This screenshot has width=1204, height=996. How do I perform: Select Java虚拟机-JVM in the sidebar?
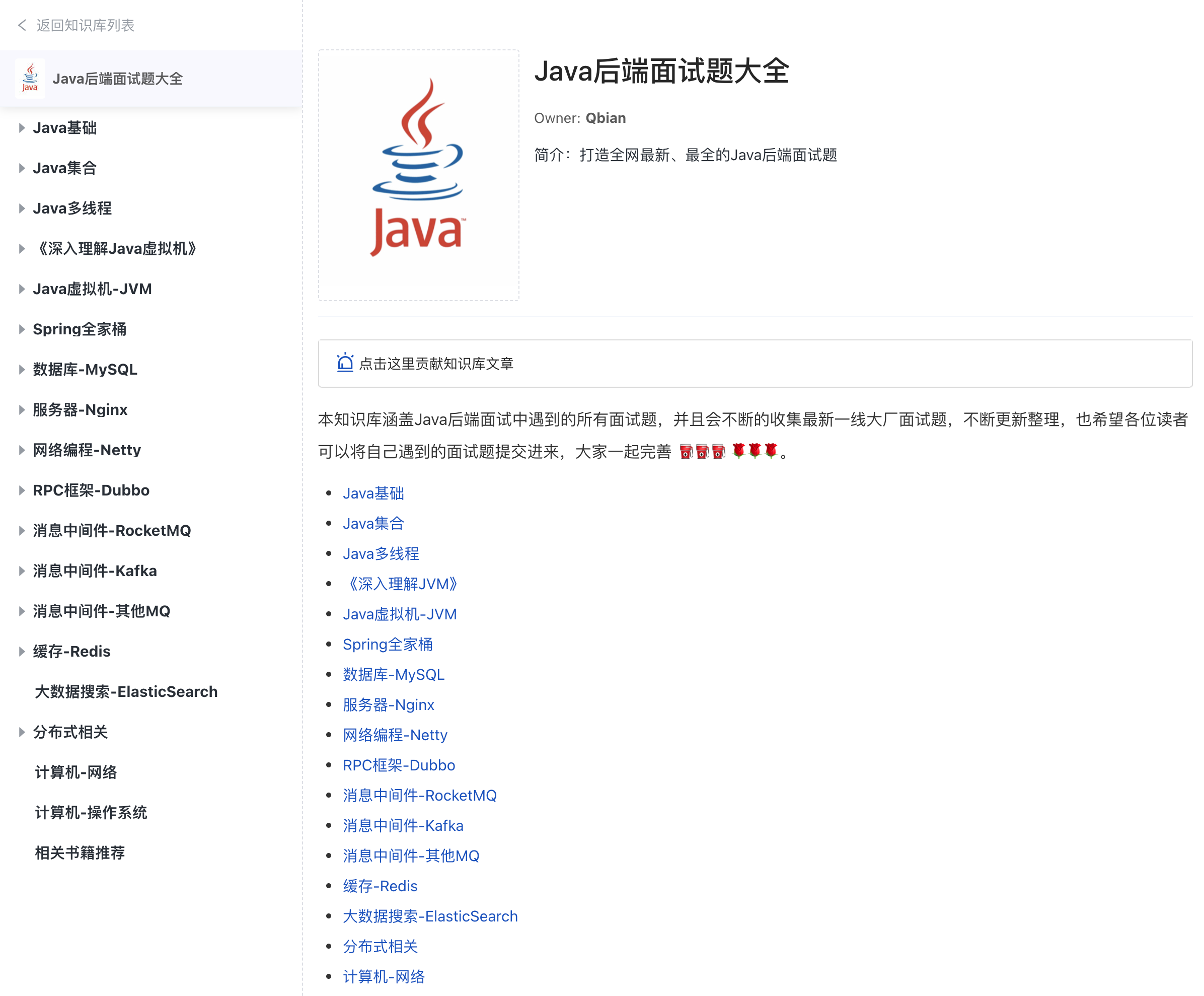(92, 289)
